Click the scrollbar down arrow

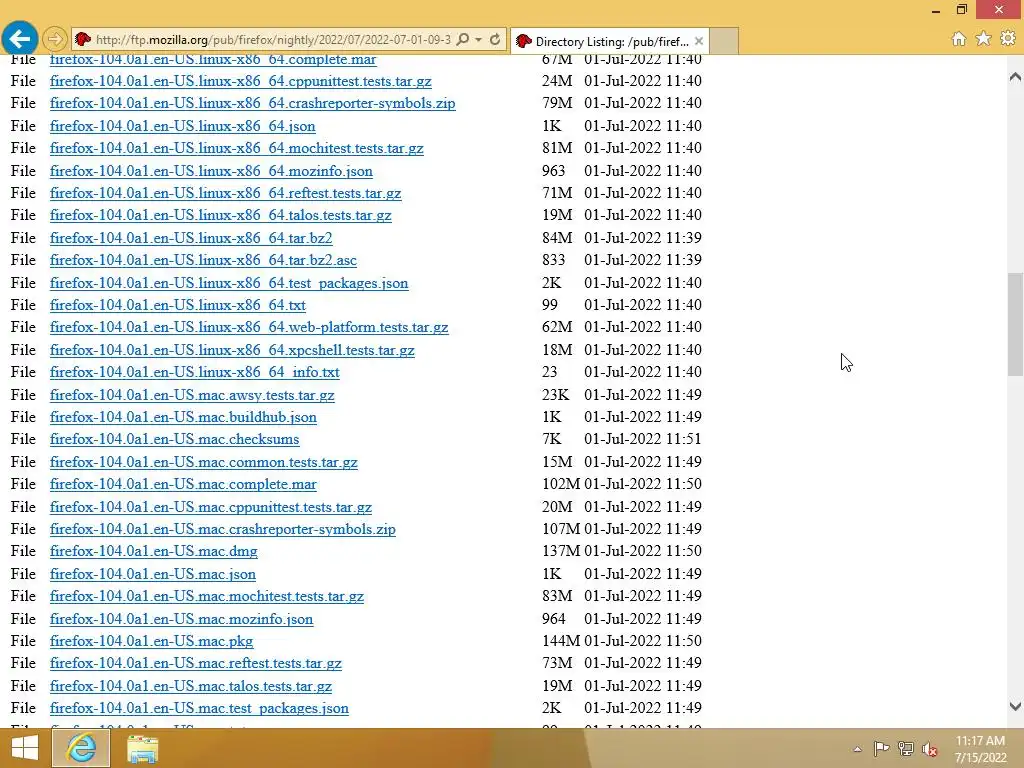click(x=1015, y=706)
